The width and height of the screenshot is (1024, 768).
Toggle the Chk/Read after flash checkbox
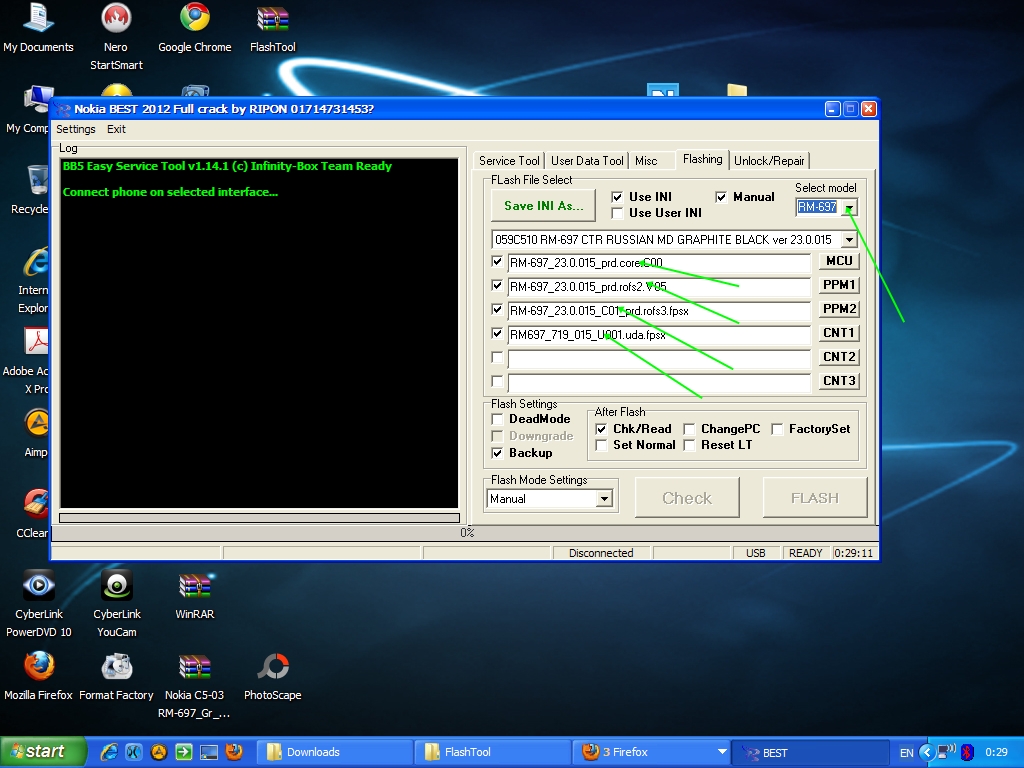pos(601,429)
